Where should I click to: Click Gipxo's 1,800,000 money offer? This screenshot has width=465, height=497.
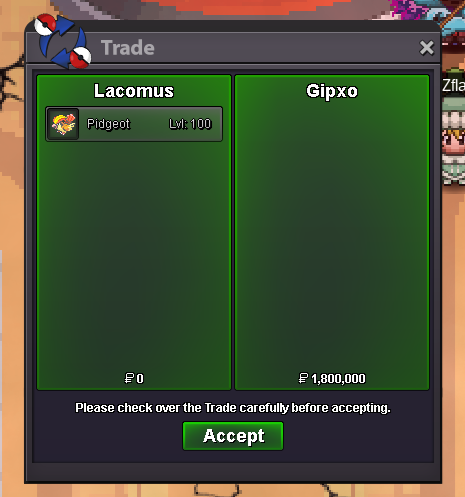tap(332, 378)
